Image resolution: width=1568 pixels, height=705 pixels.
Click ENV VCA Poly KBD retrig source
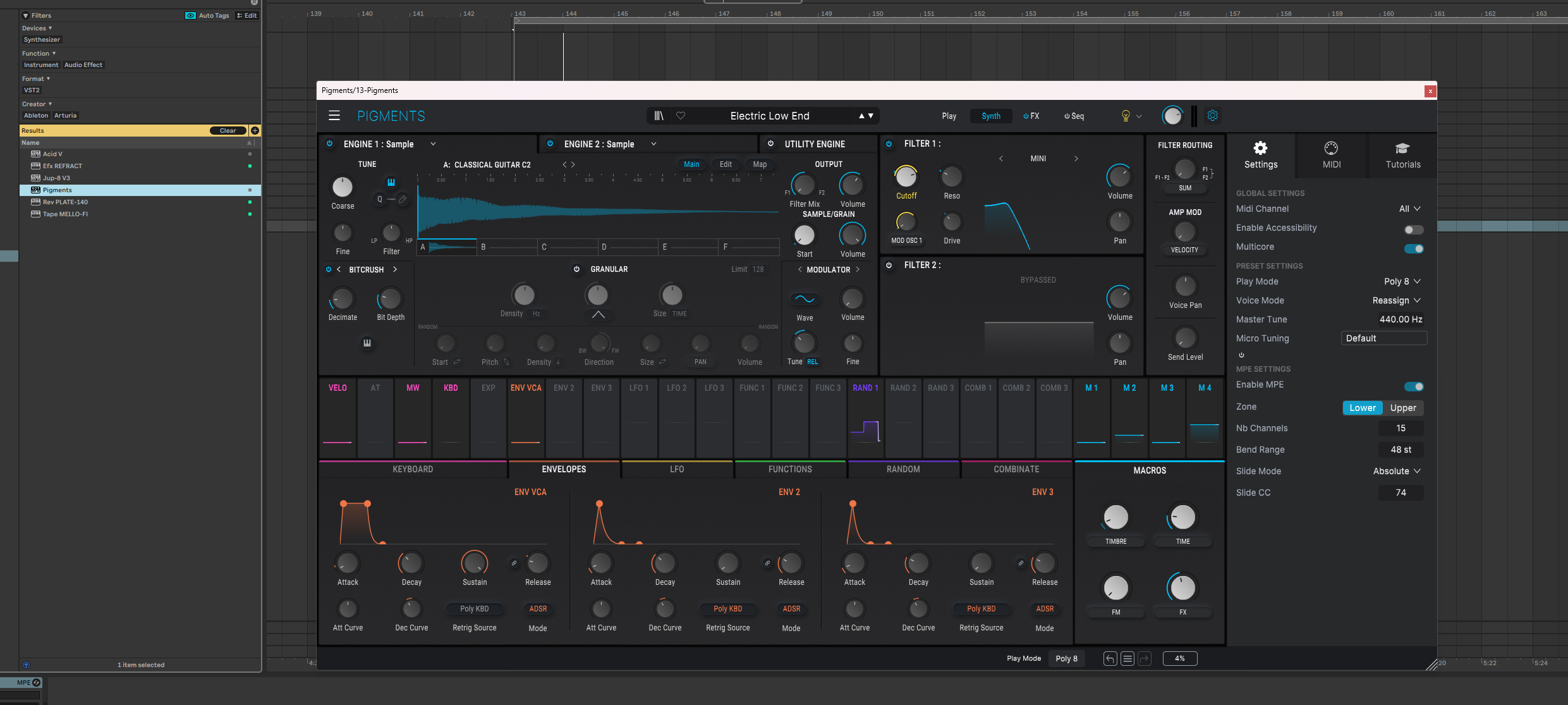tap(474, 609)
